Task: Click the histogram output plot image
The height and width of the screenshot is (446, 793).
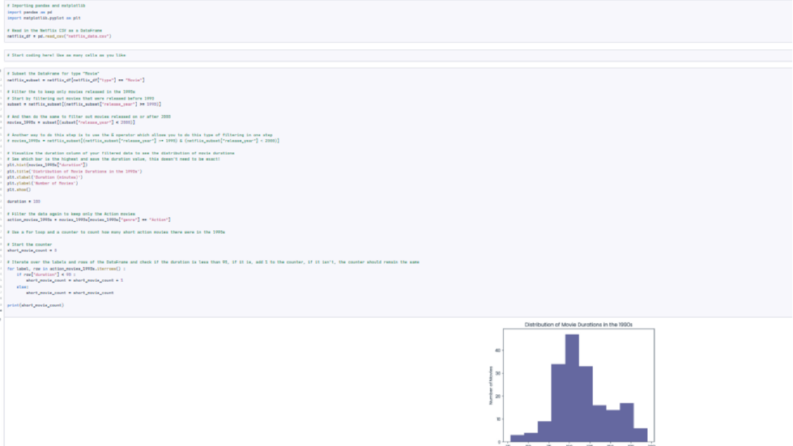Action: tap(571, 383)
